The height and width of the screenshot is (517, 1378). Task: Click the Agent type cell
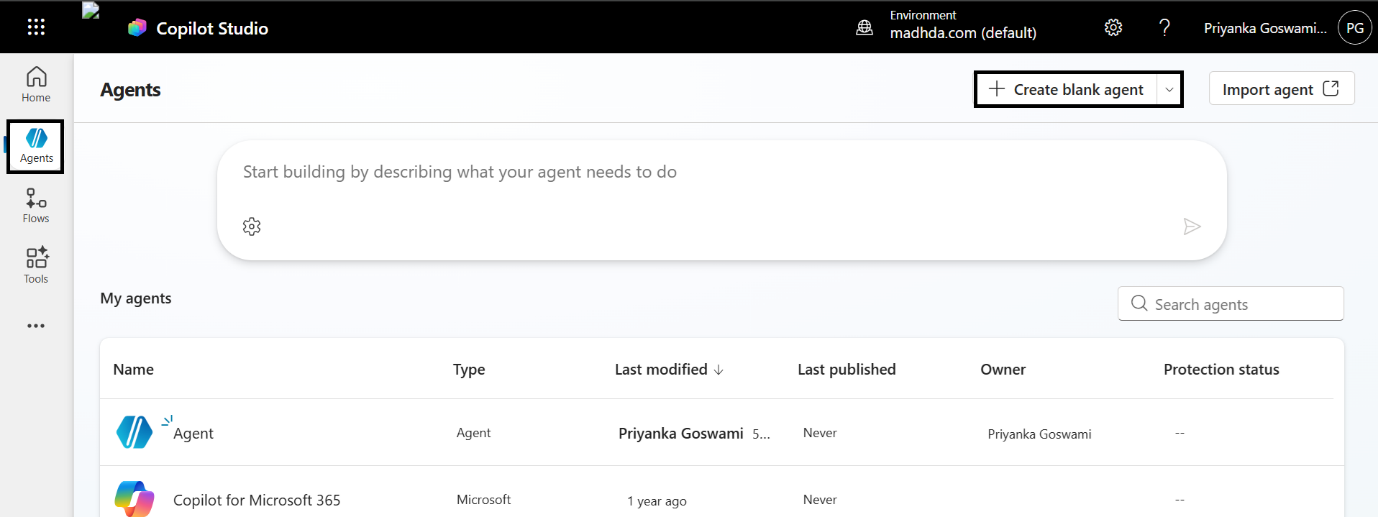click(x=474, y=433)
